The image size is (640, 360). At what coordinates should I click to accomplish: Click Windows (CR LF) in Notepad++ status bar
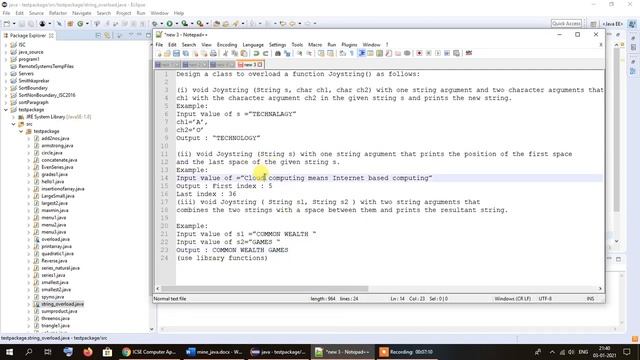513,299
